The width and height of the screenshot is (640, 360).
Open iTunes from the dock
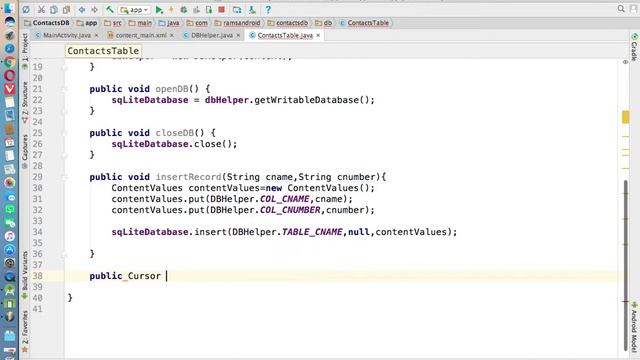9,236
